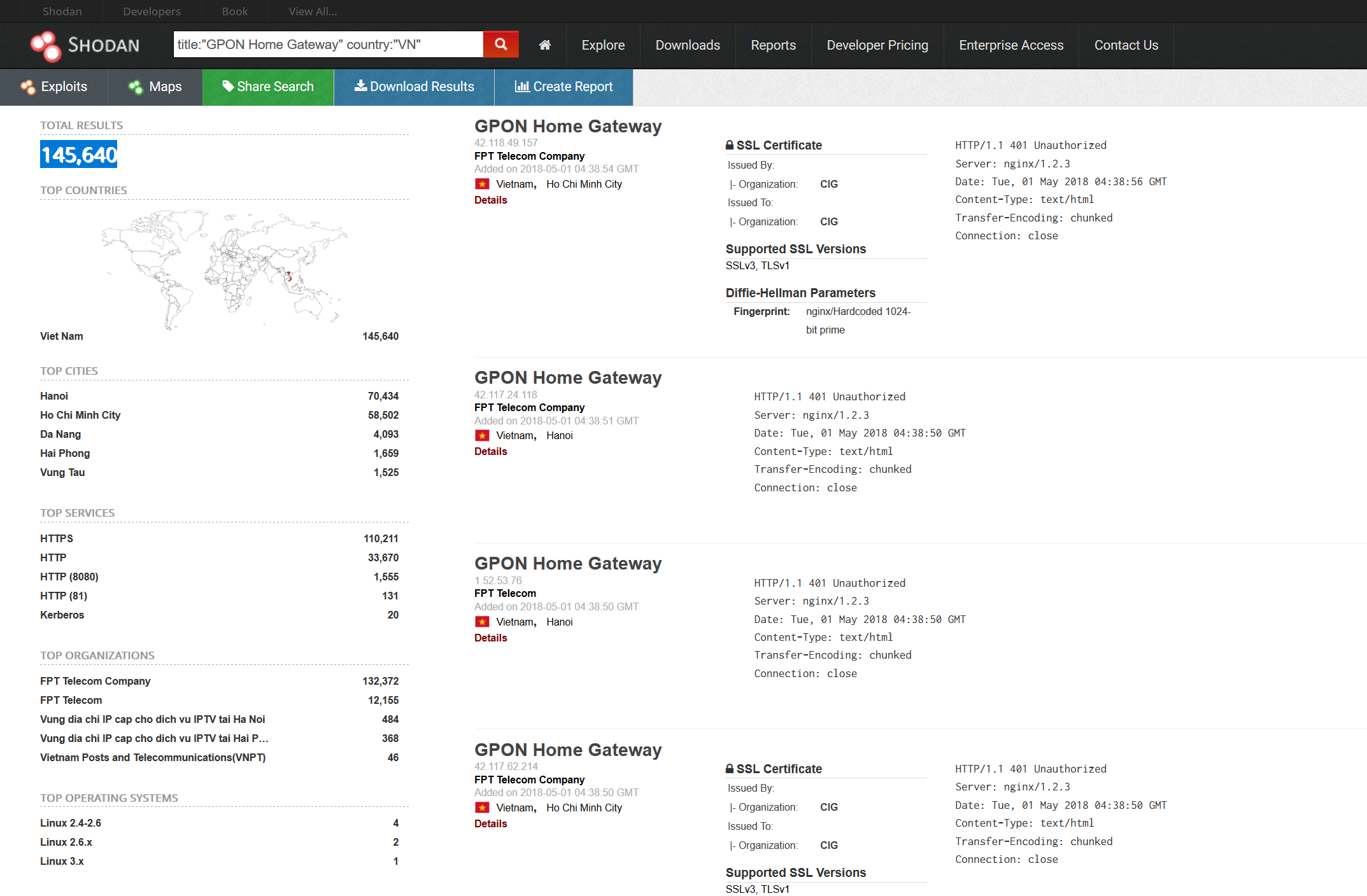
Task: Open result IP 42.117.24.118
Action: pyautogui.click(x=506, y=395)
